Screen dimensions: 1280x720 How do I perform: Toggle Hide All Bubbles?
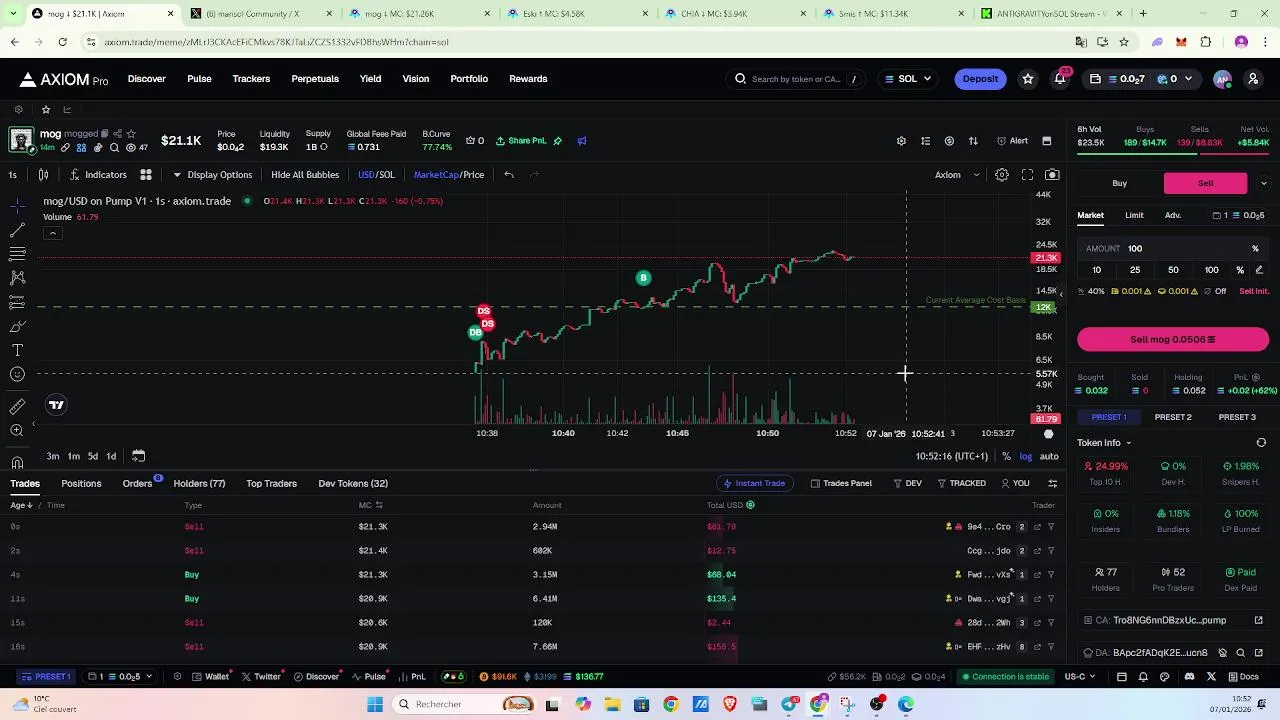coord(305,175)
